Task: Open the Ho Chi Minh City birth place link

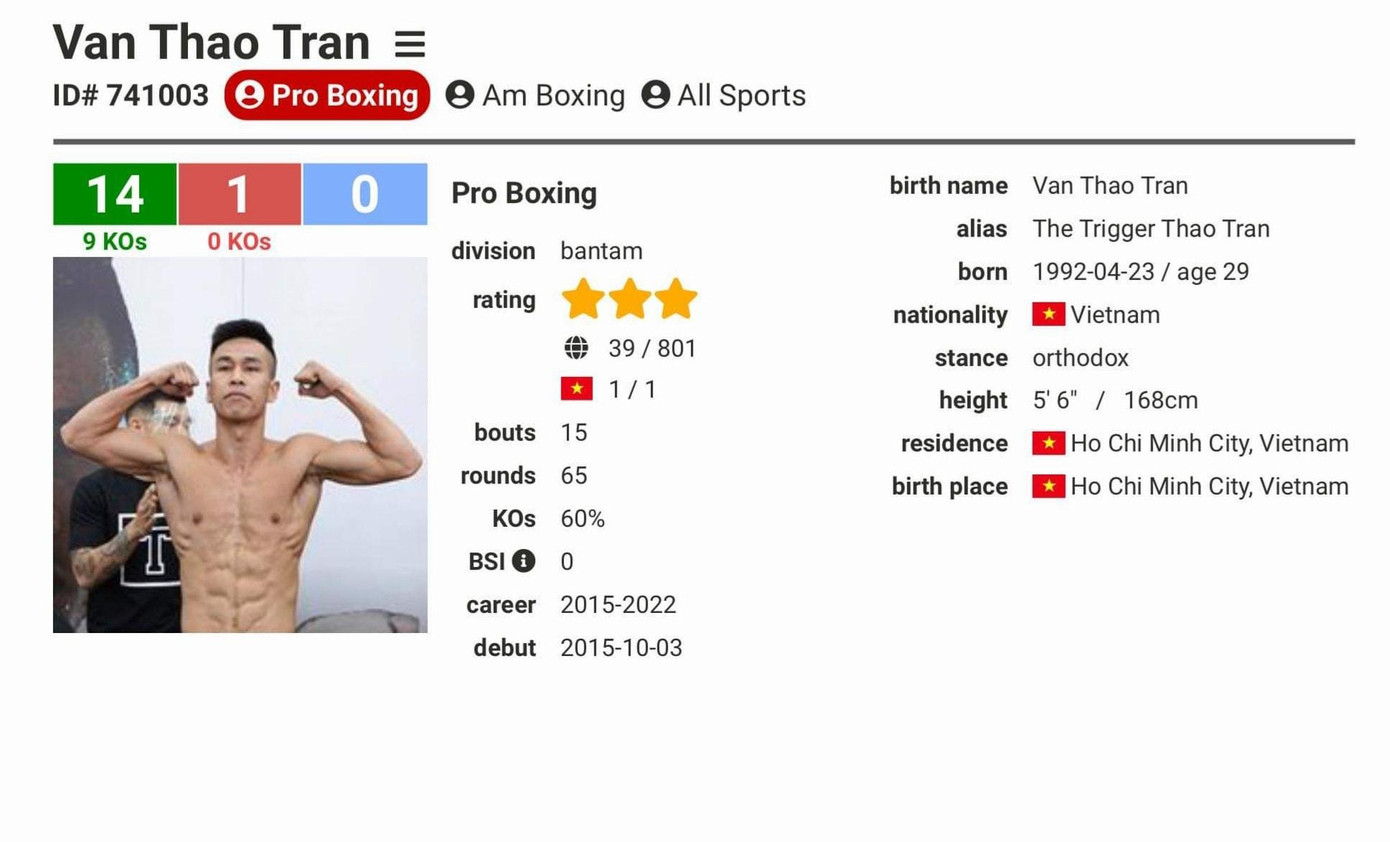Action: tap(1209, 487)
